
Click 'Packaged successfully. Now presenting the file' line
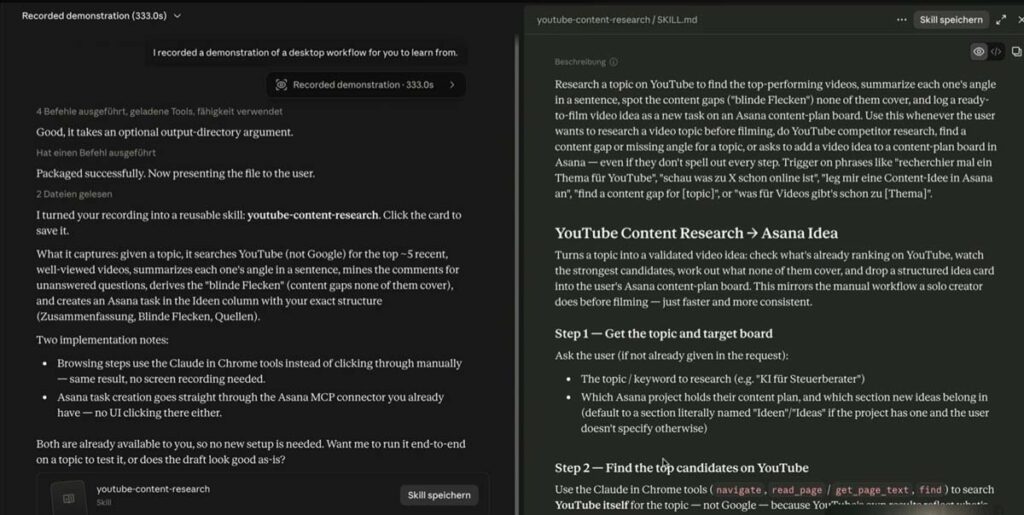[x=175, y=174]
